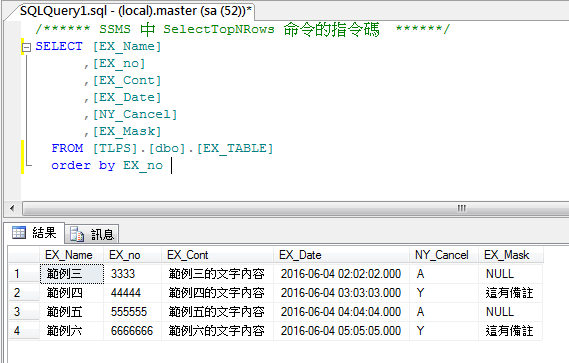
Task: Click the order by keyword in the editor
Action: [83, 166]
